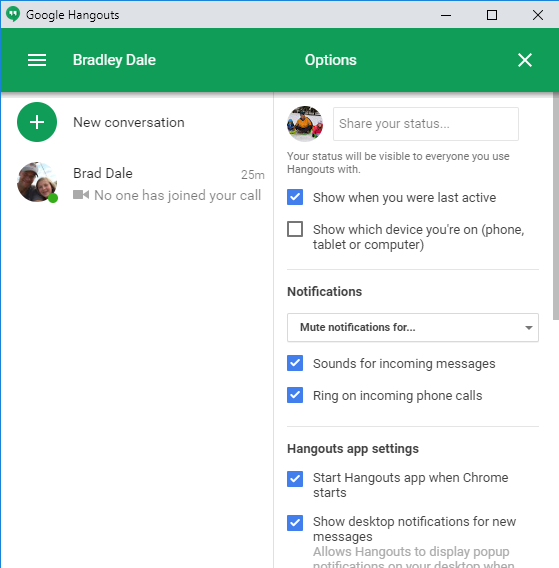The height and width of the screenshot is (568, 559).
Task: Uncheck Ring on incoming phone calls
Action: (x=295, y=395)
